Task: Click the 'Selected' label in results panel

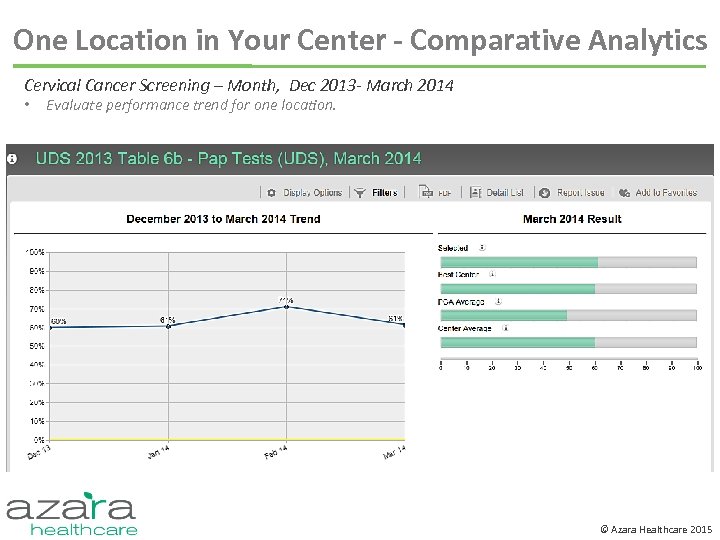Action: (453, 248)
